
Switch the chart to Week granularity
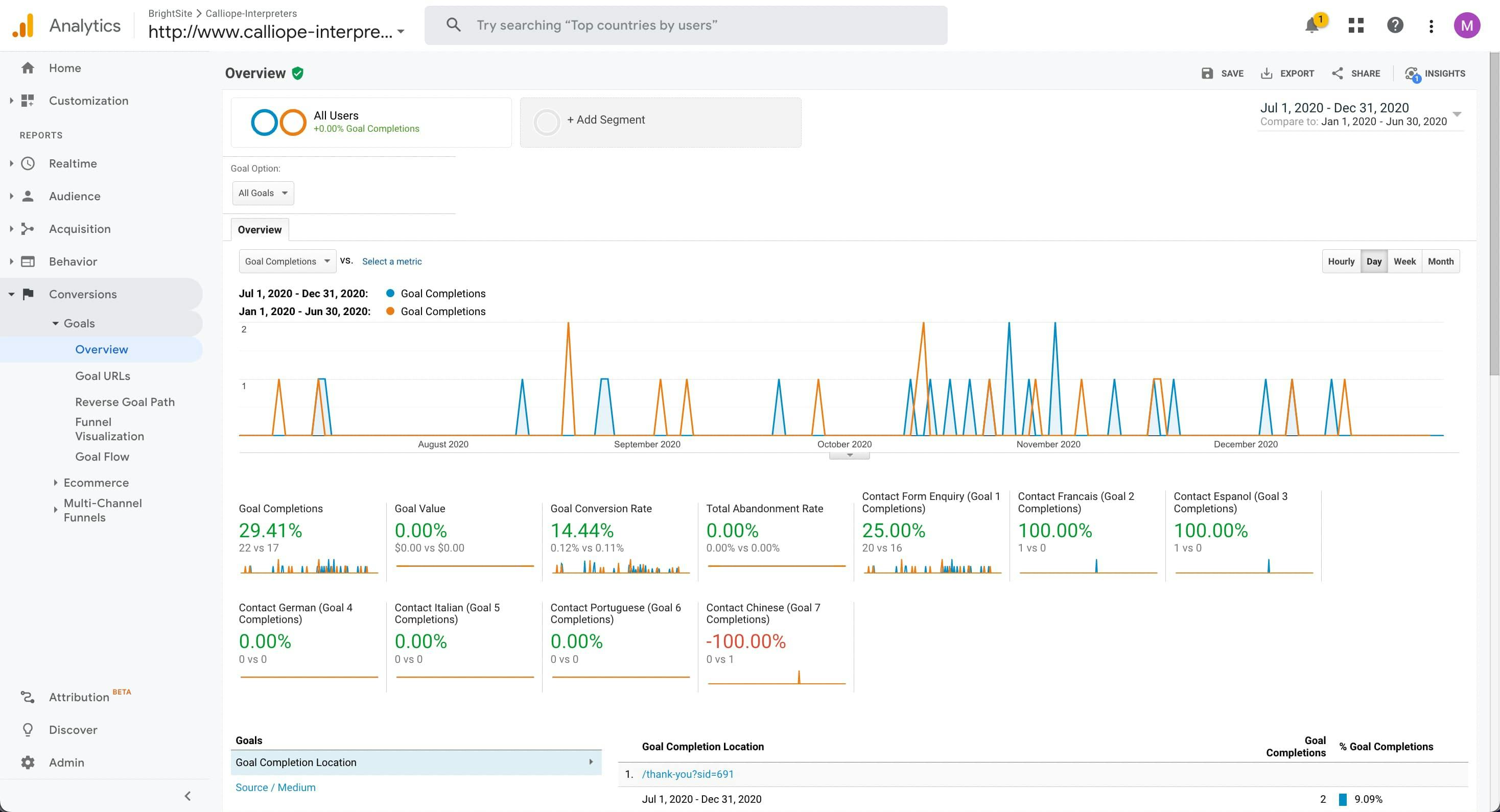[1404, 261]
